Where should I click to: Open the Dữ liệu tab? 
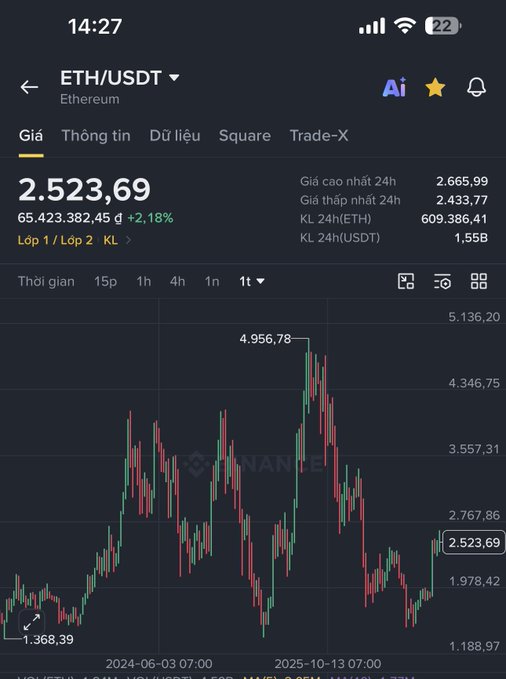175,136
